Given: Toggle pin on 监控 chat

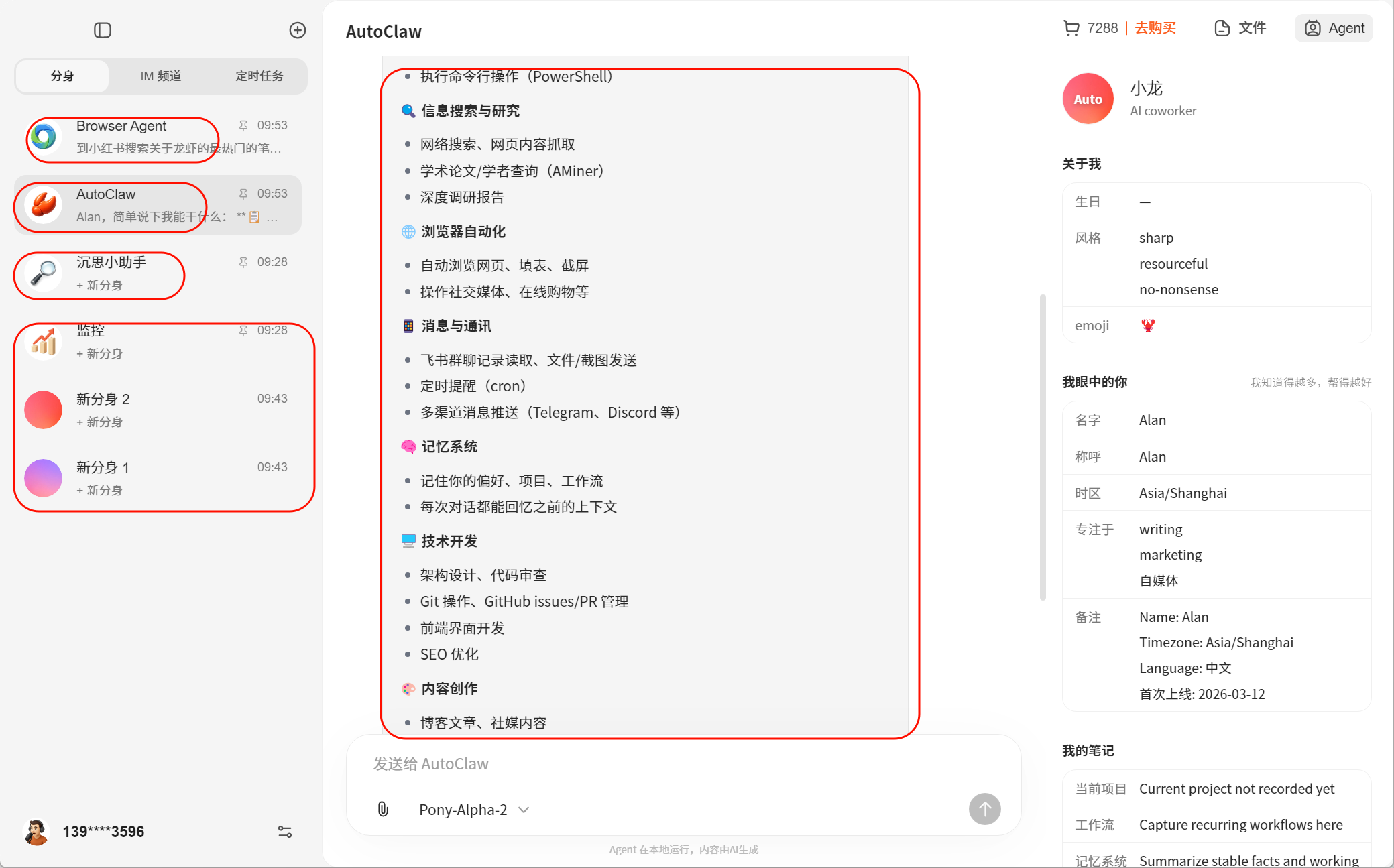Looking at the screenshot, I should point(243,330).
